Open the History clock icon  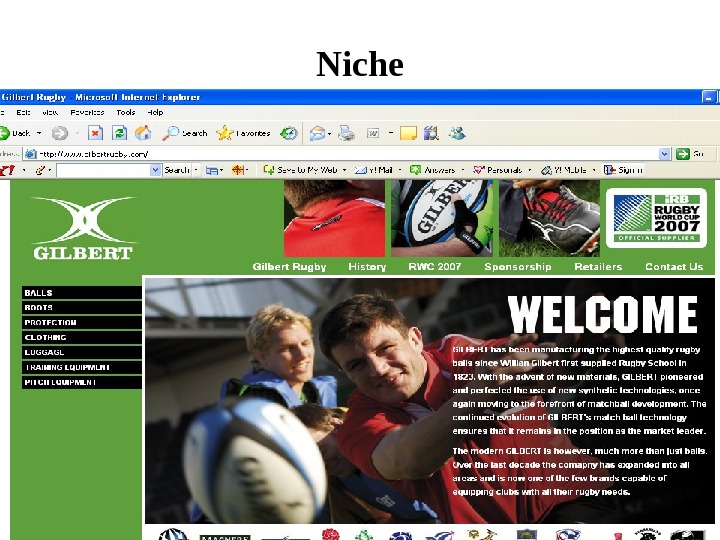(289, 133)
